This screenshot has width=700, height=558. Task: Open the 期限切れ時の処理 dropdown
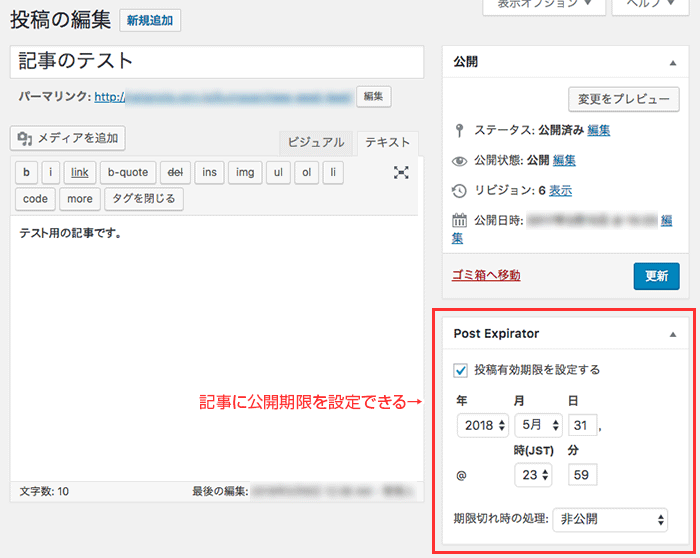click(x=610, y=520)
